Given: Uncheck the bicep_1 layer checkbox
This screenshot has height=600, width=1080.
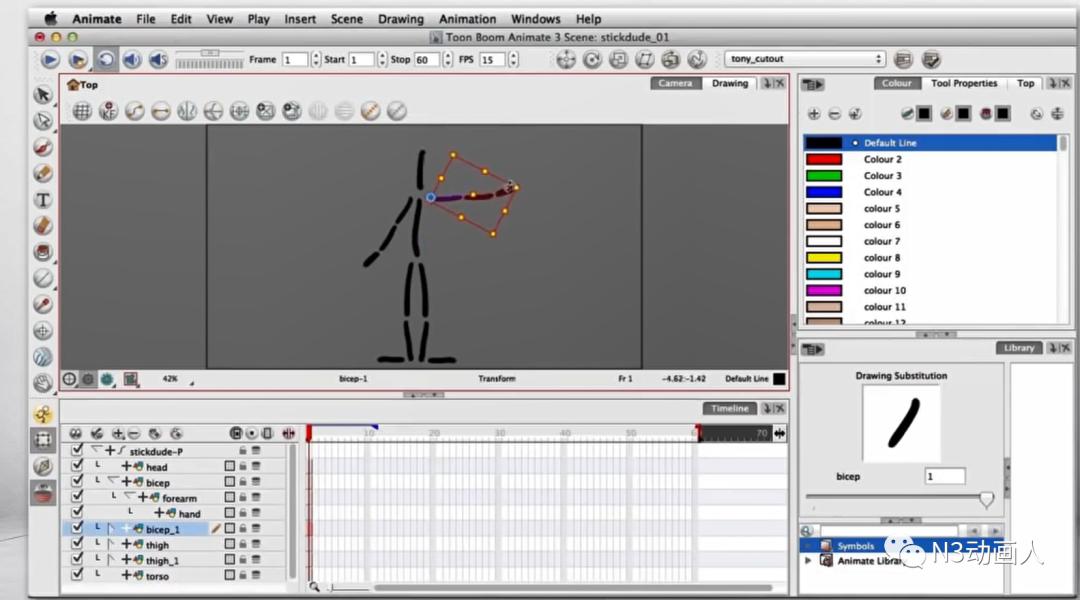Looking at the screenshot, I should 77,528.
